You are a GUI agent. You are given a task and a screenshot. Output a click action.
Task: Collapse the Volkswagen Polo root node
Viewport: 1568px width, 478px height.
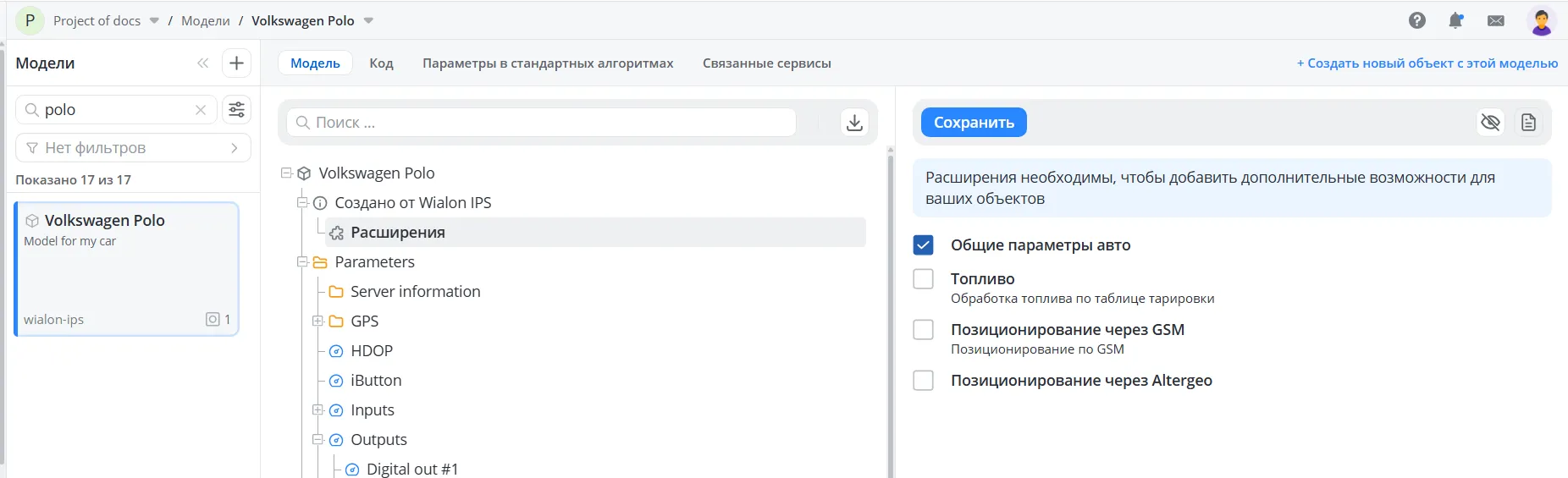pos(286,173)
